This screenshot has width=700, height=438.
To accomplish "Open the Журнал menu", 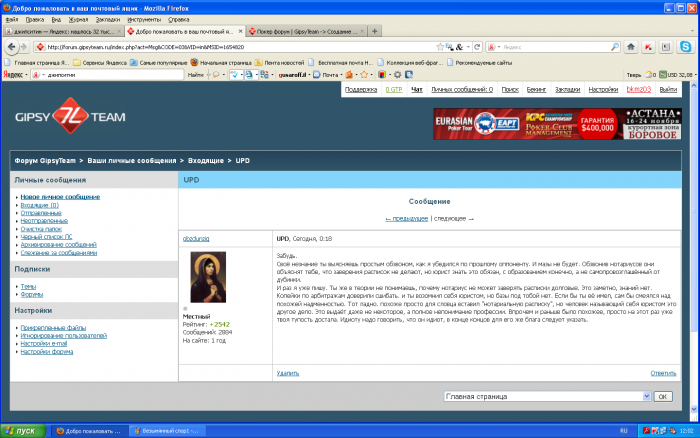I will (78, 20).
